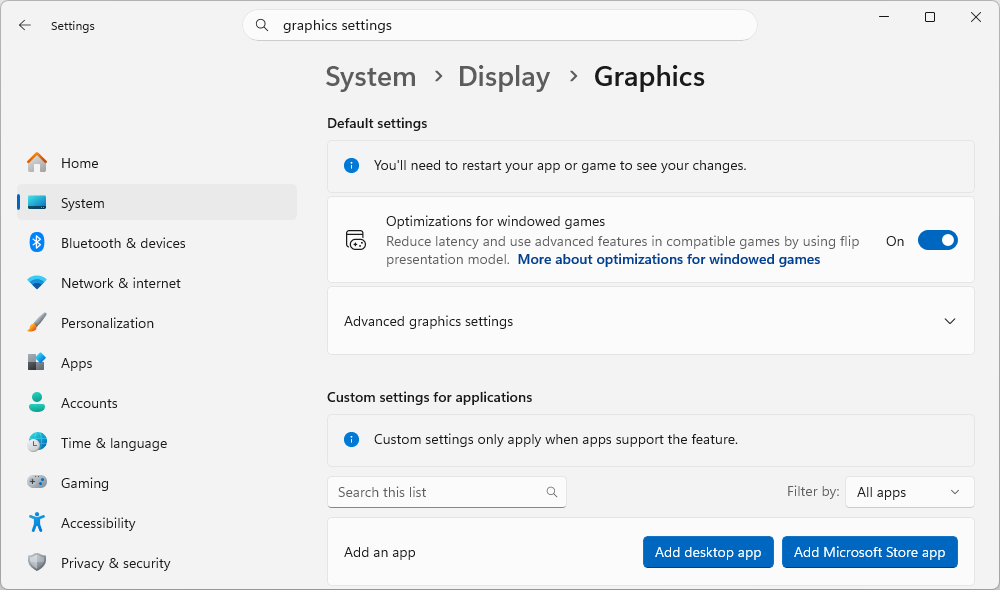The image size is (1000, 590).
Task: Click the Add an app label
Action: [379, 552]
